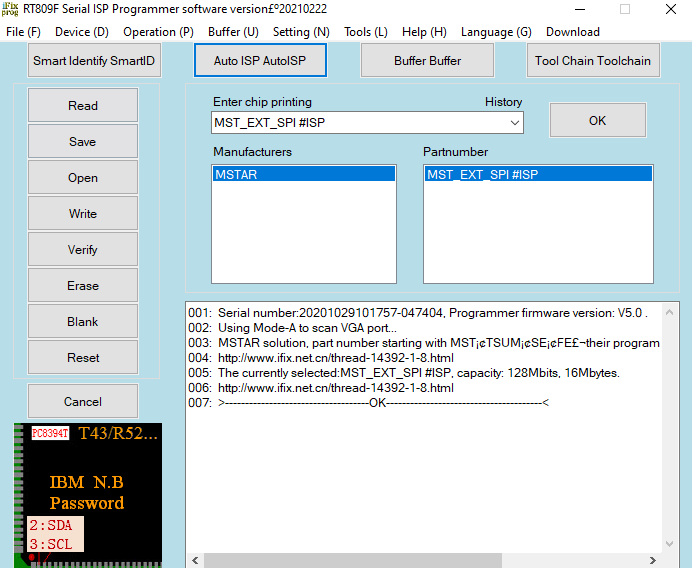Click the Auto ISP AutoISP button
Screen dimensions: 692x568
(x=260, y=60)
